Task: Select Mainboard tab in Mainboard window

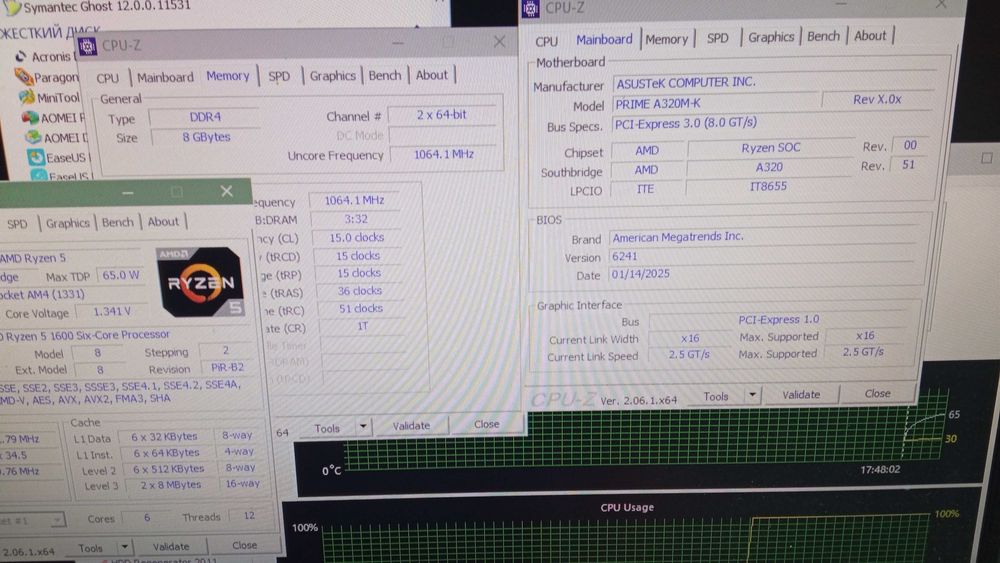Action: tap(604, 40)
